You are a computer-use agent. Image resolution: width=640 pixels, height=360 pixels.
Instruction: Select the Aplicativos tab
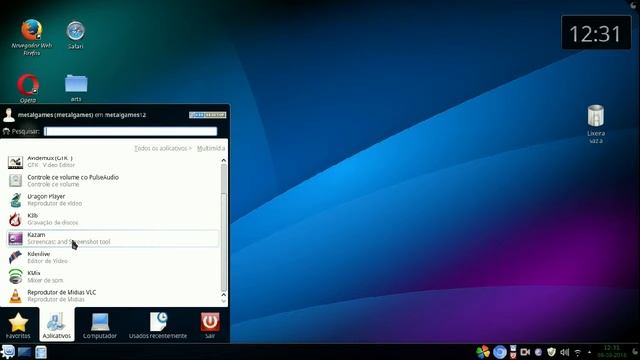tap(57, 325)
